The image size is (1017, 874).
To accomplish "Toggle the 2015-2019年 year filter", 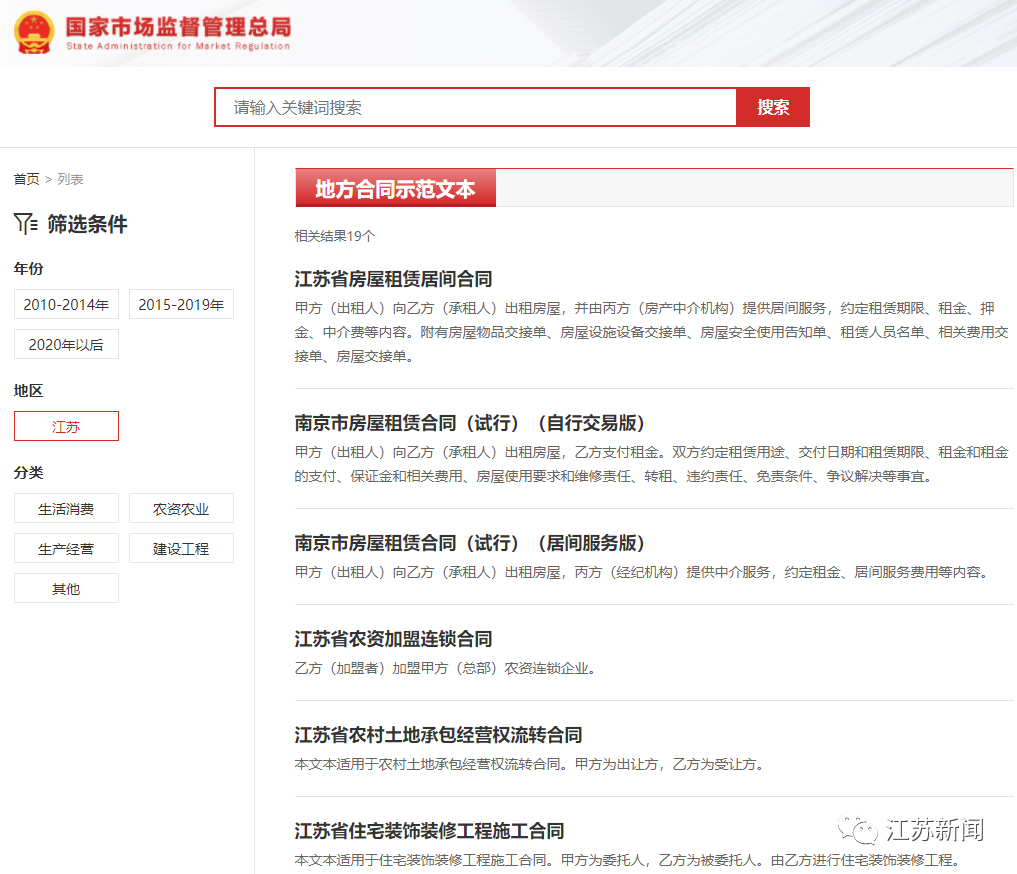I will coord(181,304).
